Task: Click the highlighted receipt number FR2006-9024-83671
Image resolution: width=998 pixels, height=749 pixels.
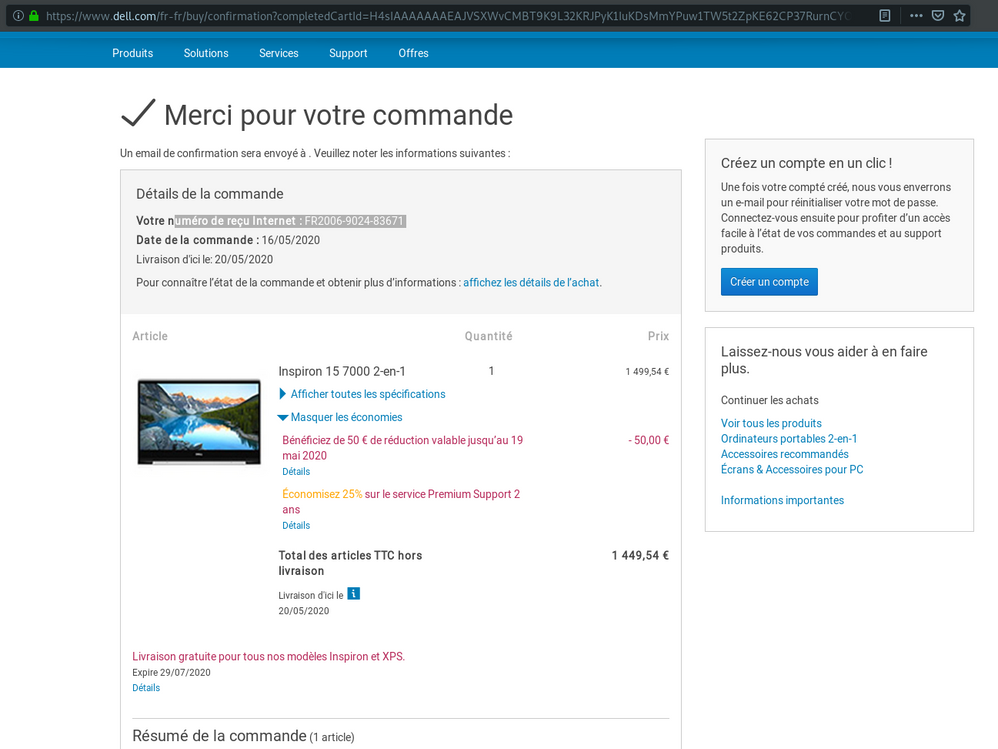Action: [354, 221]
